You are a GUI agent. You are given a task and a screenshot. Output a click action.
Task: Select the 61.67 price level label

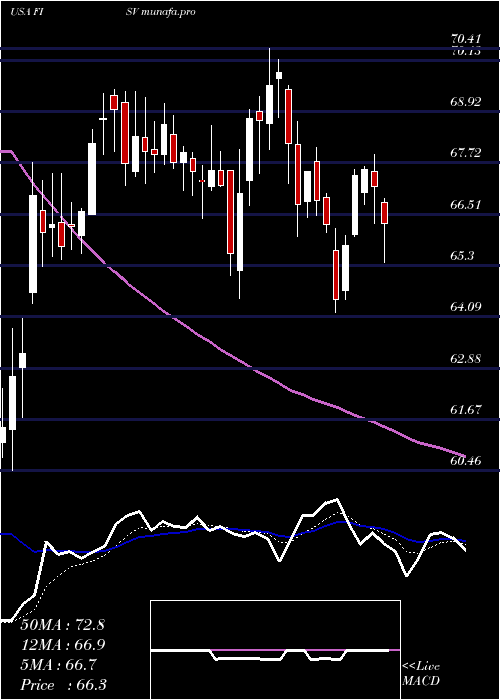[466, 410]
